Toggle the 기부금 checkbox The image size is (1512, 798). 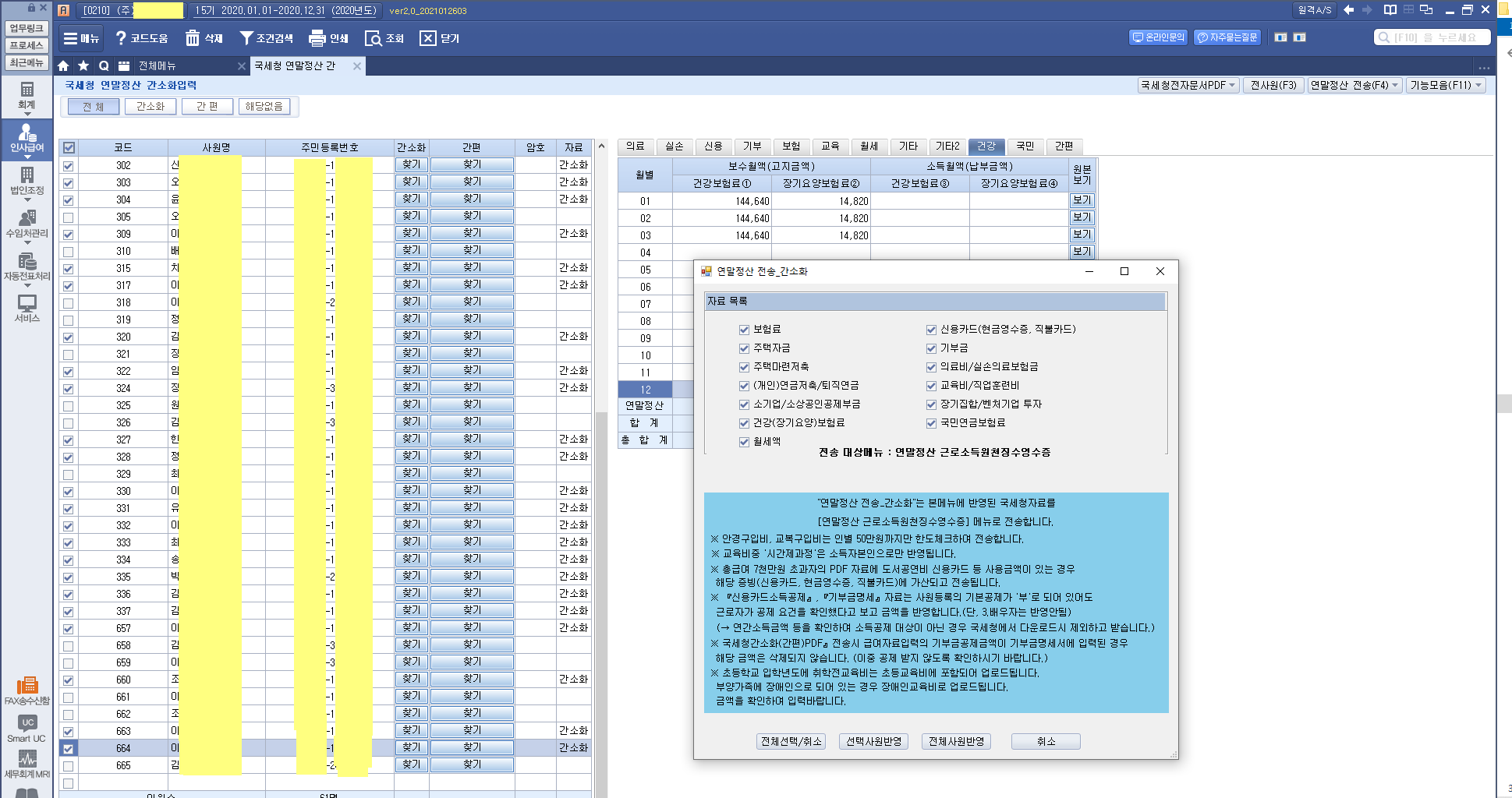click(931, 348)
